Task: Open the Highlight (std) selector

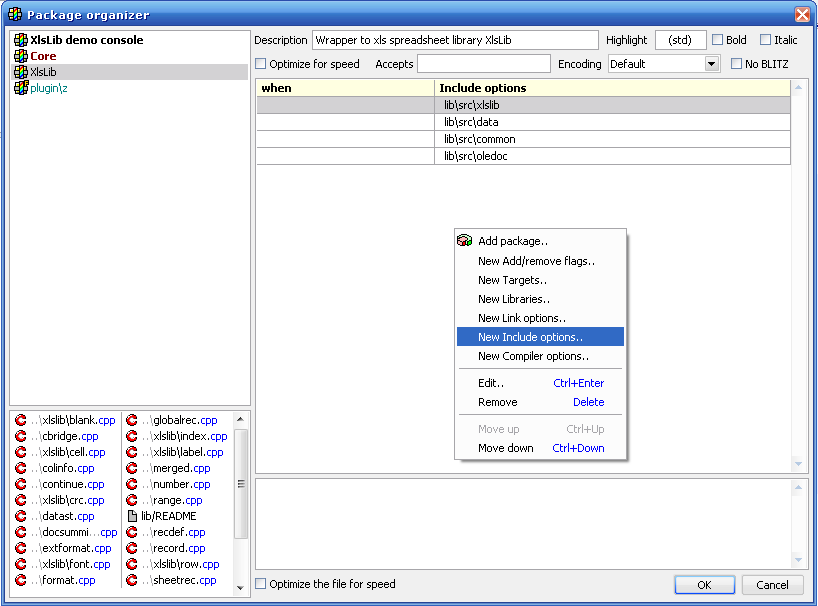Action: tap(680, 40)
